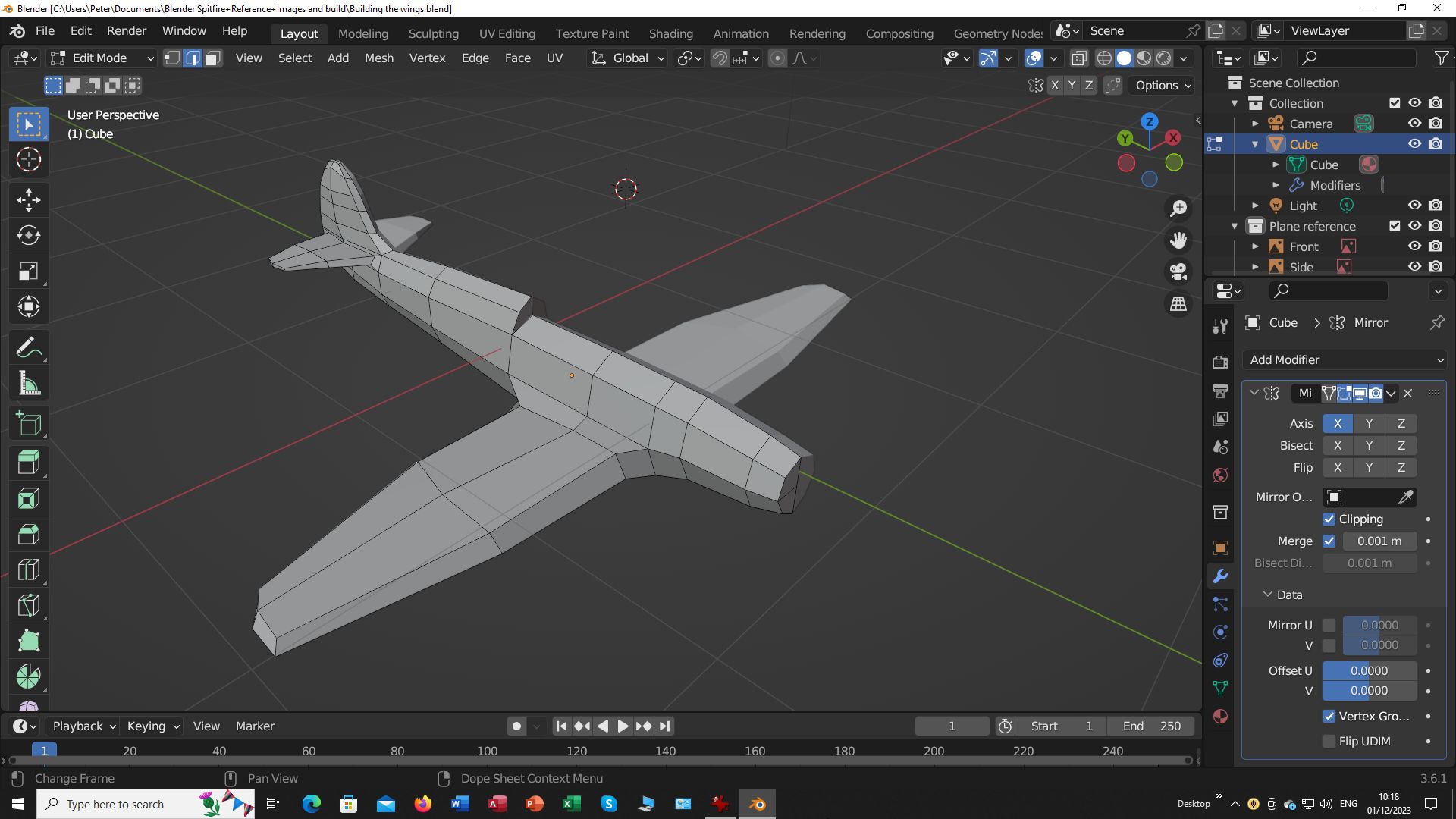Viewport: 1456px width, 819px height.
Task: Enable Y axis in Mirror modifier
Action: [x=1369, y=424]
